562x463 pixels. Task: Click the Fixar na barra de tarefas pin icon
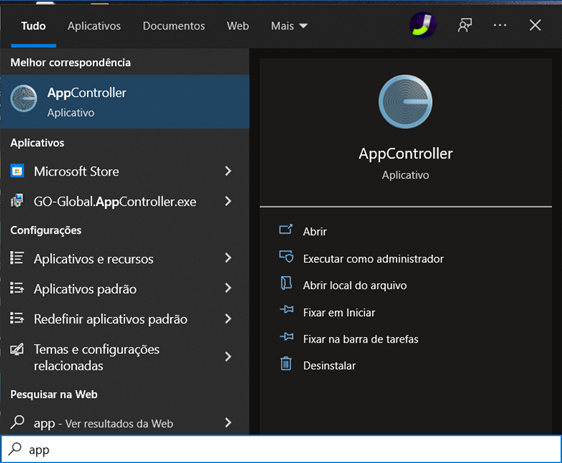[x=286, y=336]
